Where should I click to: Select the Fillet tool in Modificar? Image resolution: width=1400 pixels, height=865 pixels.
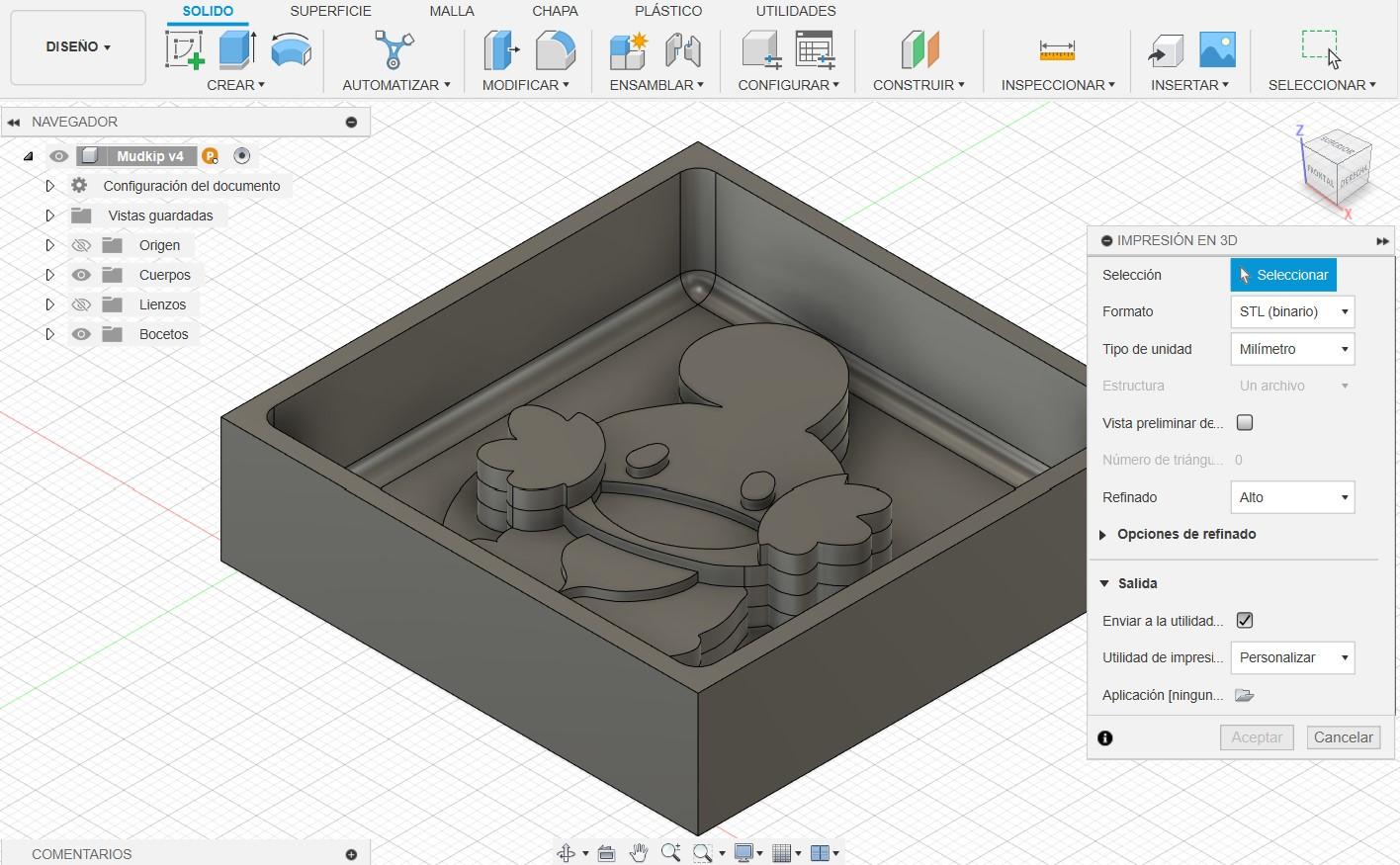point(555,49)
